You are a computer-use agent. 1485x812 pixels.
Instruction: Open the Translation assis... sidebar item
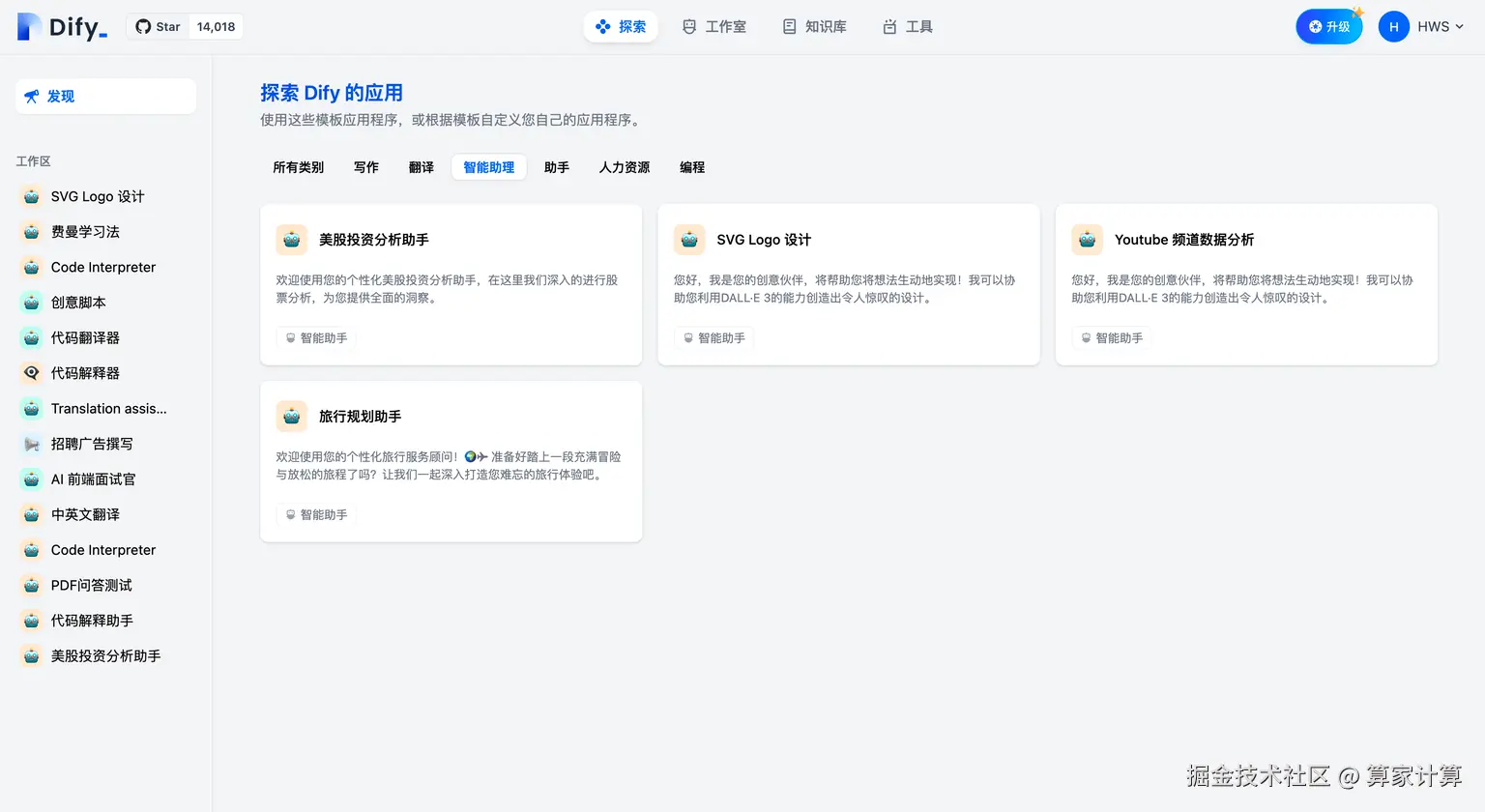[x=106, y=408]
